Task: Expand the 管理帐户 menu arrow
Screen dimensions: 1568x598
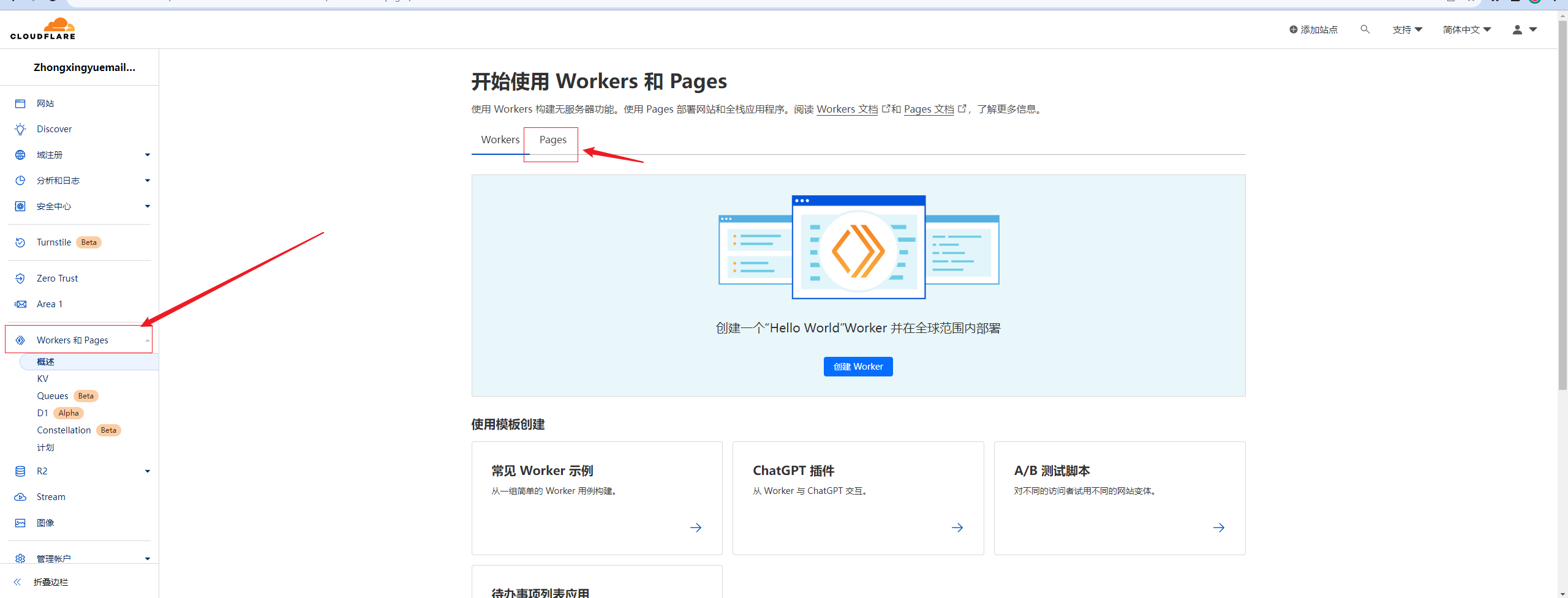Action: [148, 559]
